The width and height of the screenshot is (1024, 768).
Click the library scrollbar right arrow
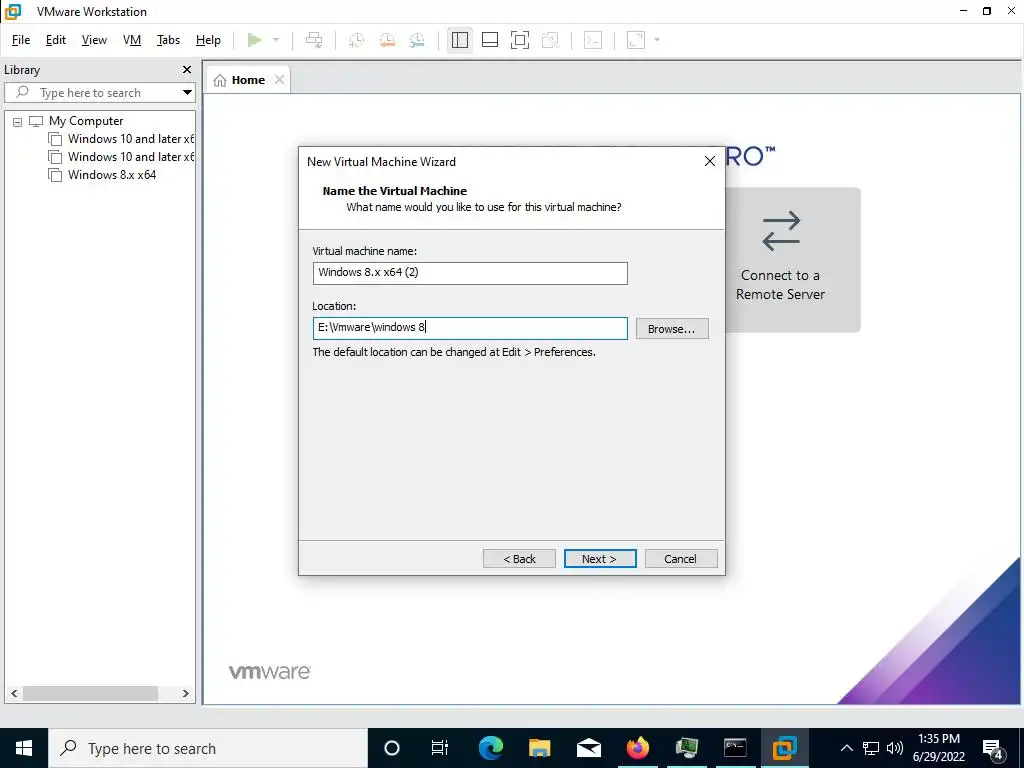coord(185,694)
